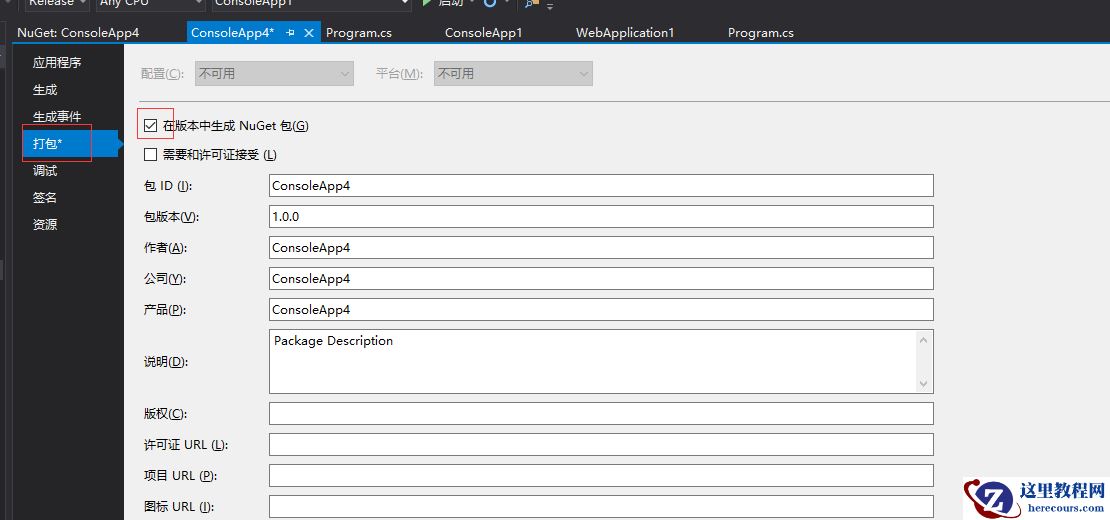1110x520 pixels.
Task: Click the 配置(C): label
Action: coord(162,74)
